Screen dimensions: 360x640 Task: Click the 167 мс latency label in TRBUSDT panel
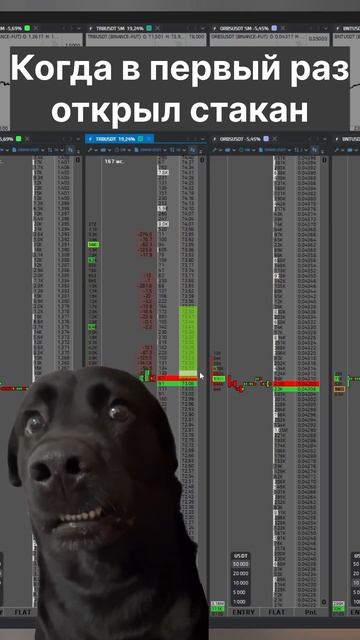[114, 161]
